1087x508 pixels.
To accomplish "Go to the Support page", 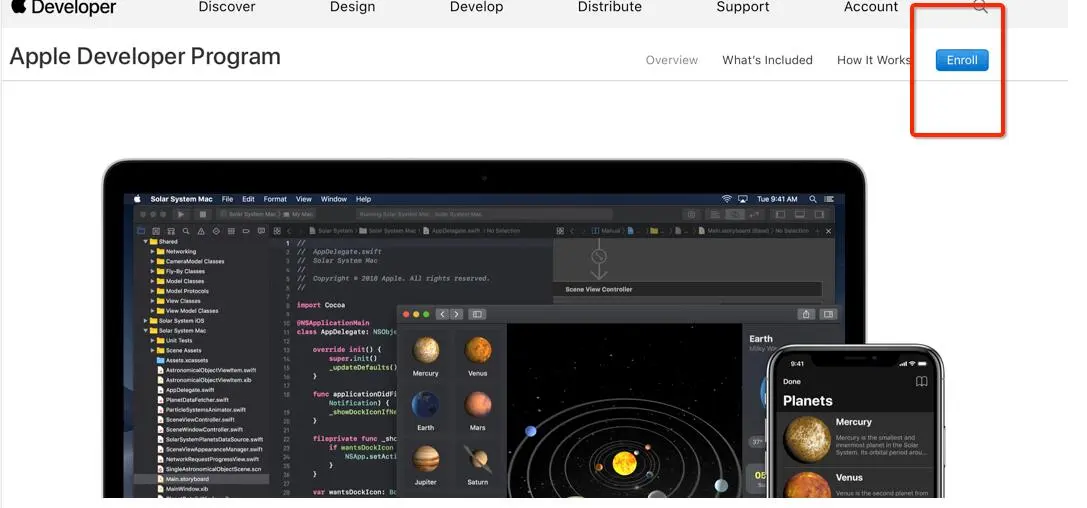I will pos(742,7).
